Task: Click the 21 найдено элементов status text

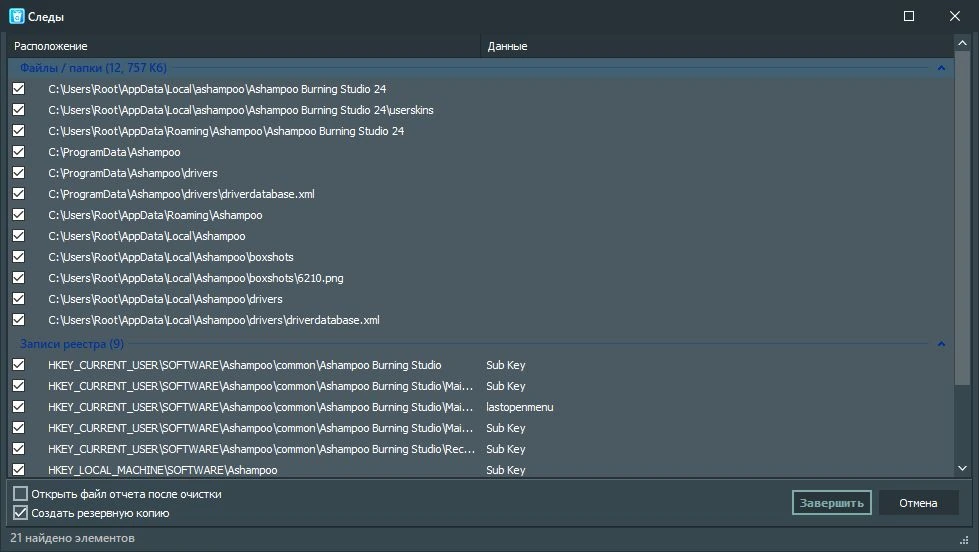Action: click(72, 538)
